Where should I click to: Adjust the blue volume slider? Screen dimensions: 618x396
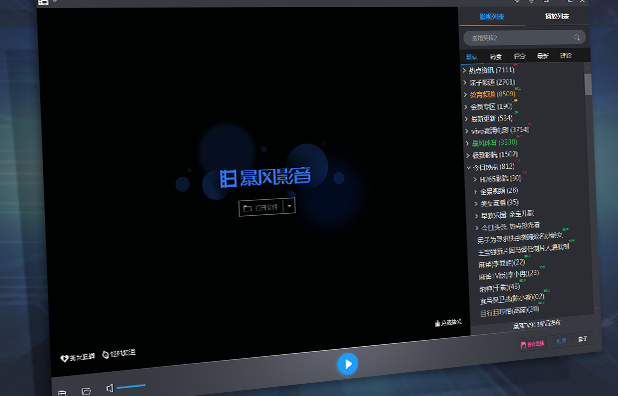(x=131, y=387)
